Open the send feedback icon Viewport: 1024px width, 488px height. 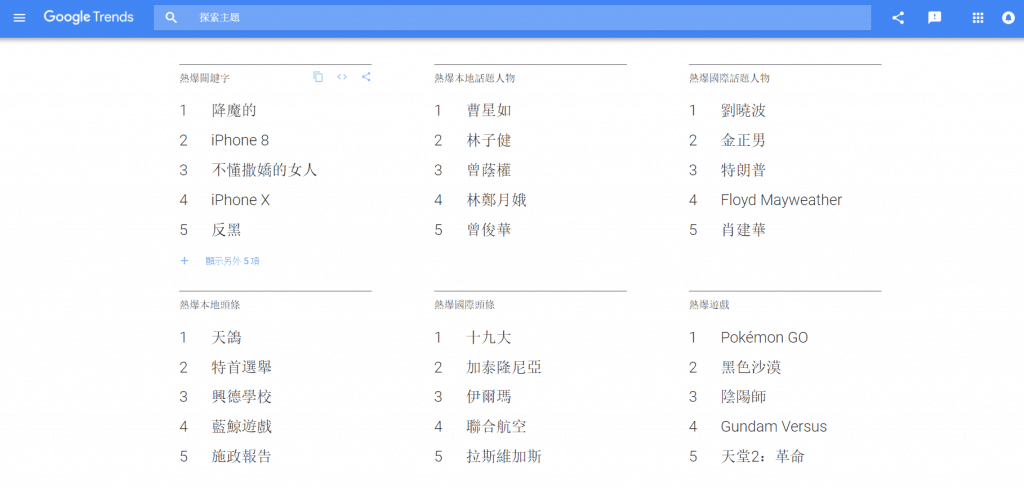pyautogui.click(x=935, y=18)
